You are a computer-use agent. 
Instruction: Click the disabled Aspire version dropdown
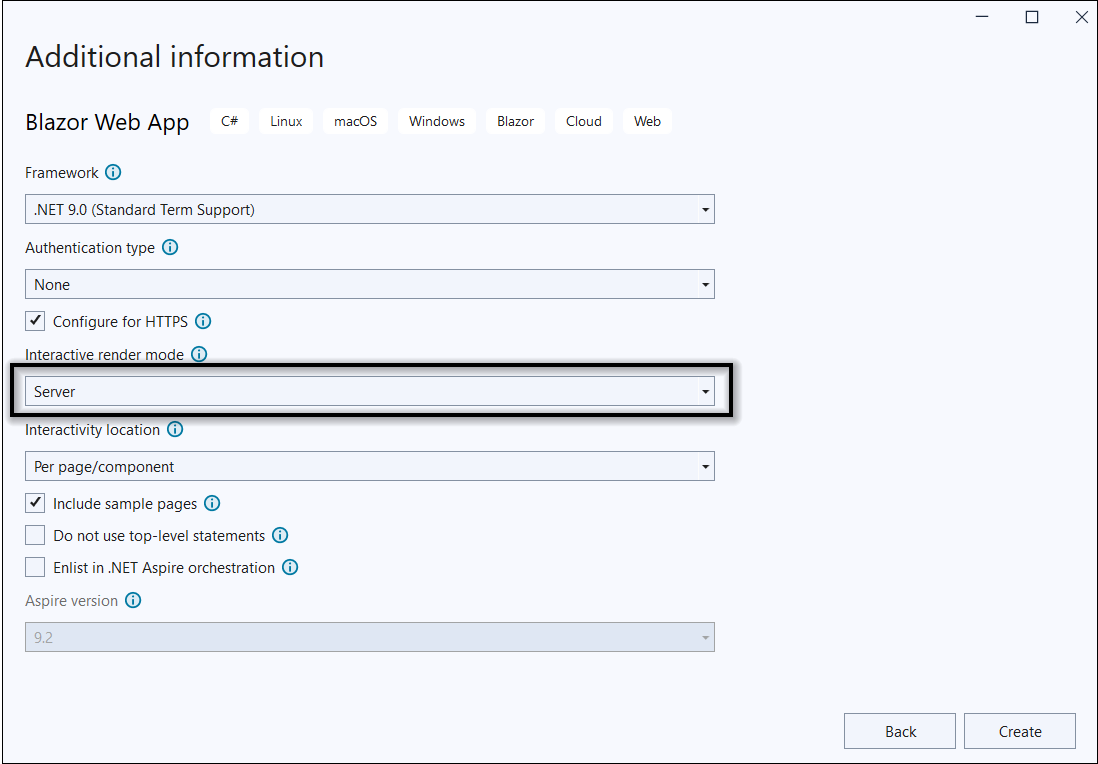[x=370, y=637]
